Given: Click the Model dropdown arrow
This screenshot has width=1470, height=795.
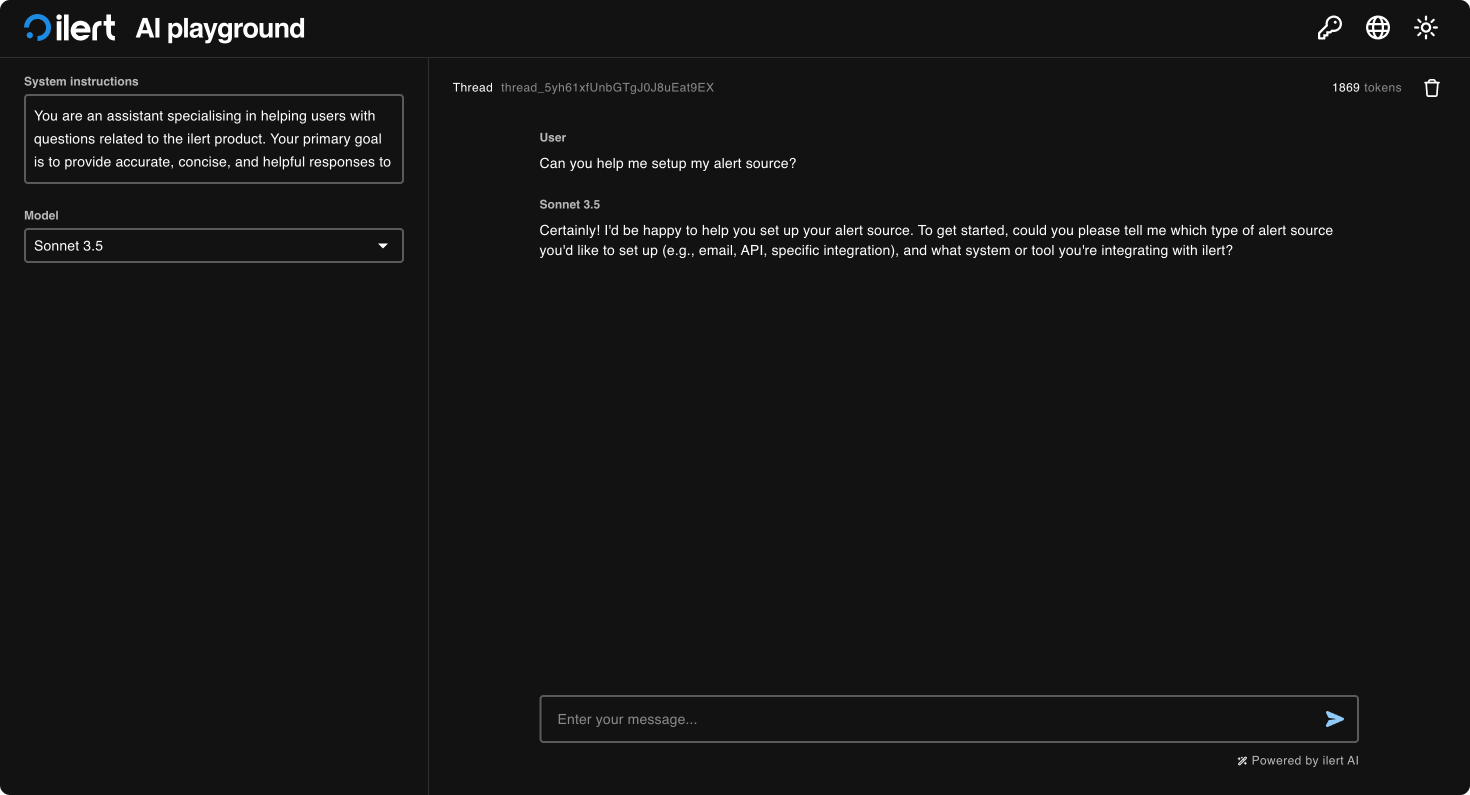Looking at the screenshot, I should pyautogui.click(x=383, y=246).
